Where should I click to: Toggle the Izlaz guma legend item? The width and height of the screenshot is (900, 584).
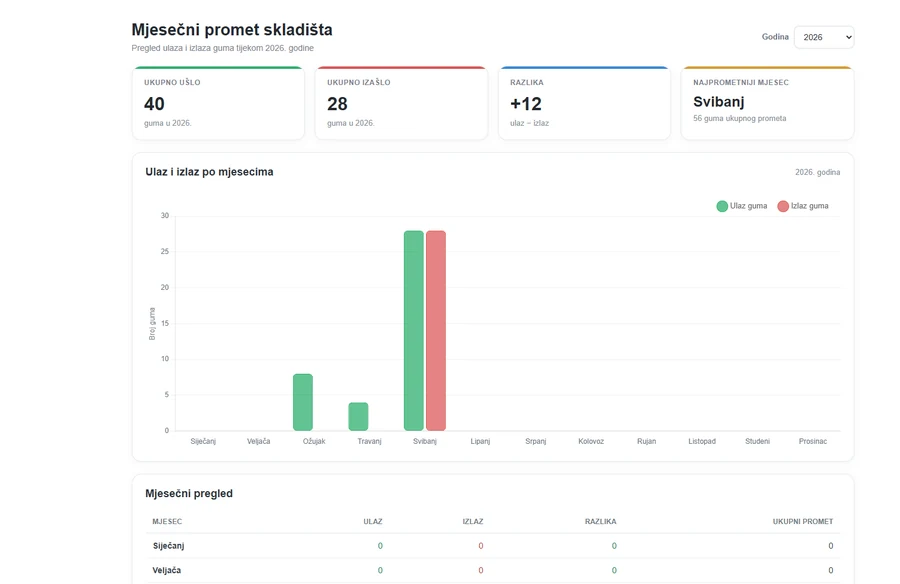[x=802, y=206]
